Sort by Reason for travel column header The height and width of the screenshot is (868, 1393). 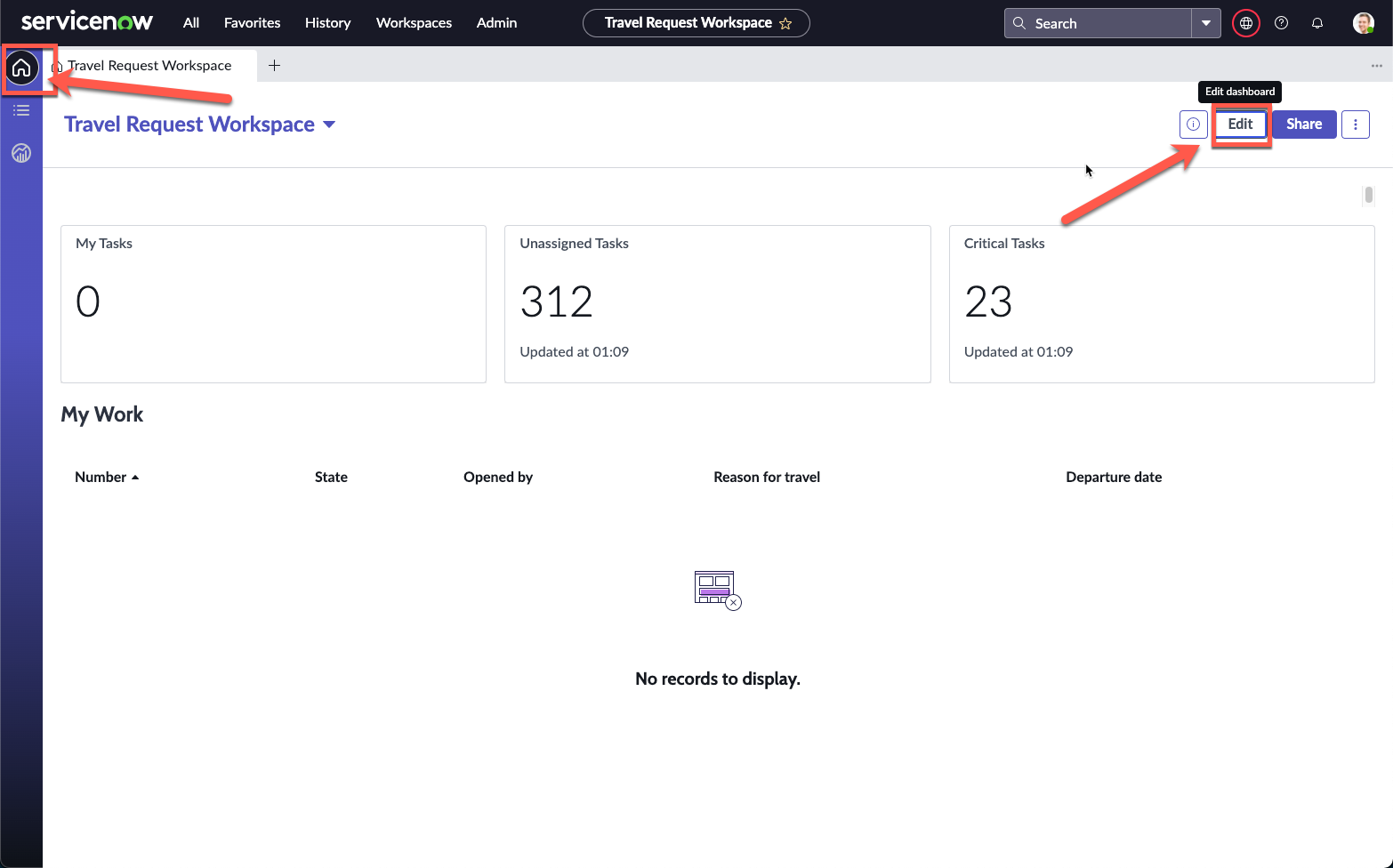[767, 478]
